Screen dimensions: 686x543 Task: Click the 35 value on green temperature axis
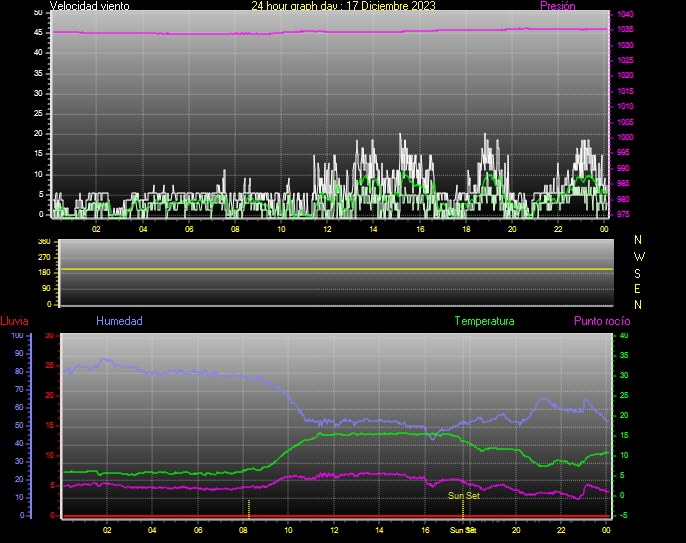pos(624,355)
